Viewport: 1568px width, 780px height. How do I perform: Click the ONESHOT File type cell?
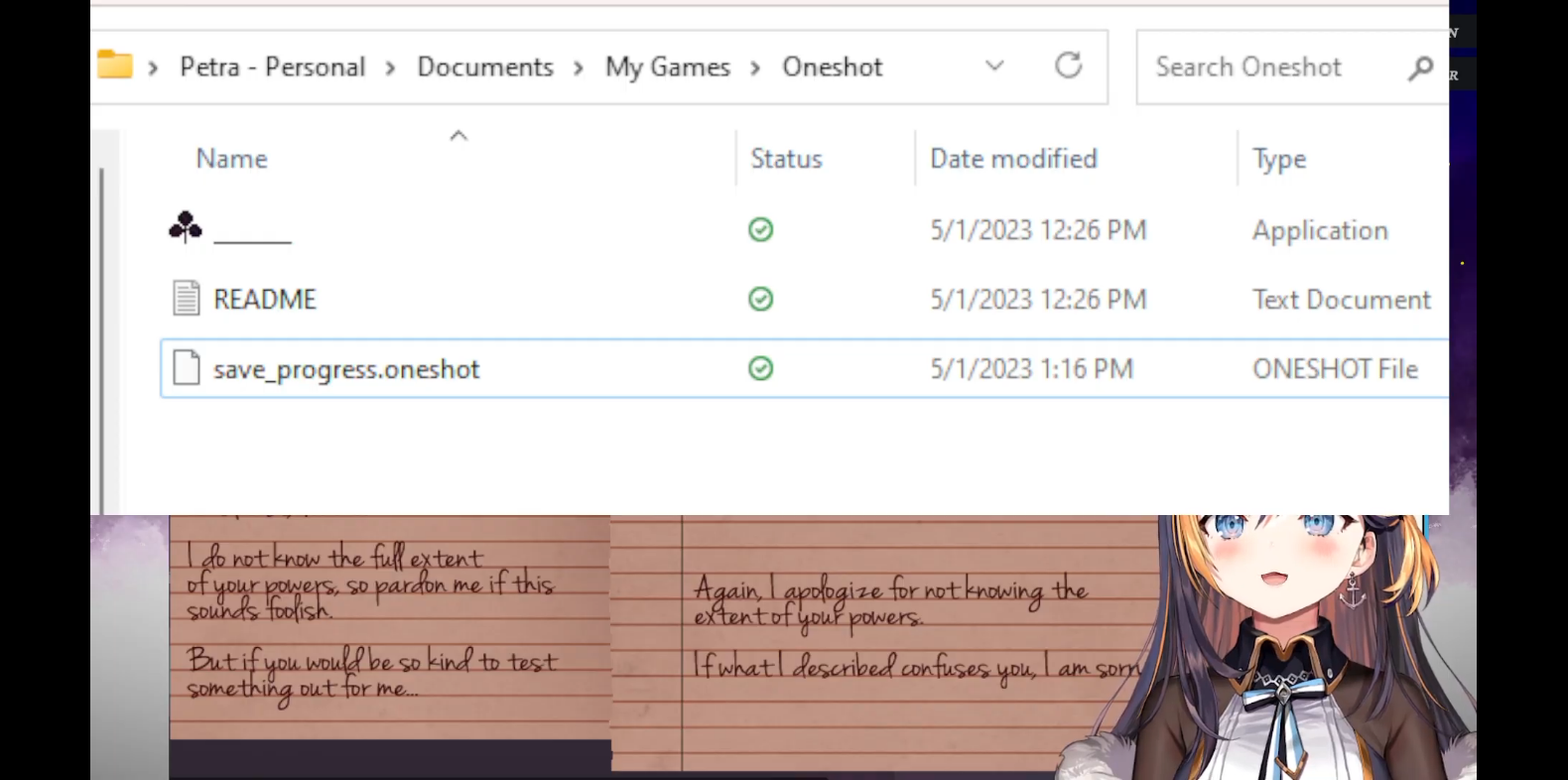click(1335, 369)
